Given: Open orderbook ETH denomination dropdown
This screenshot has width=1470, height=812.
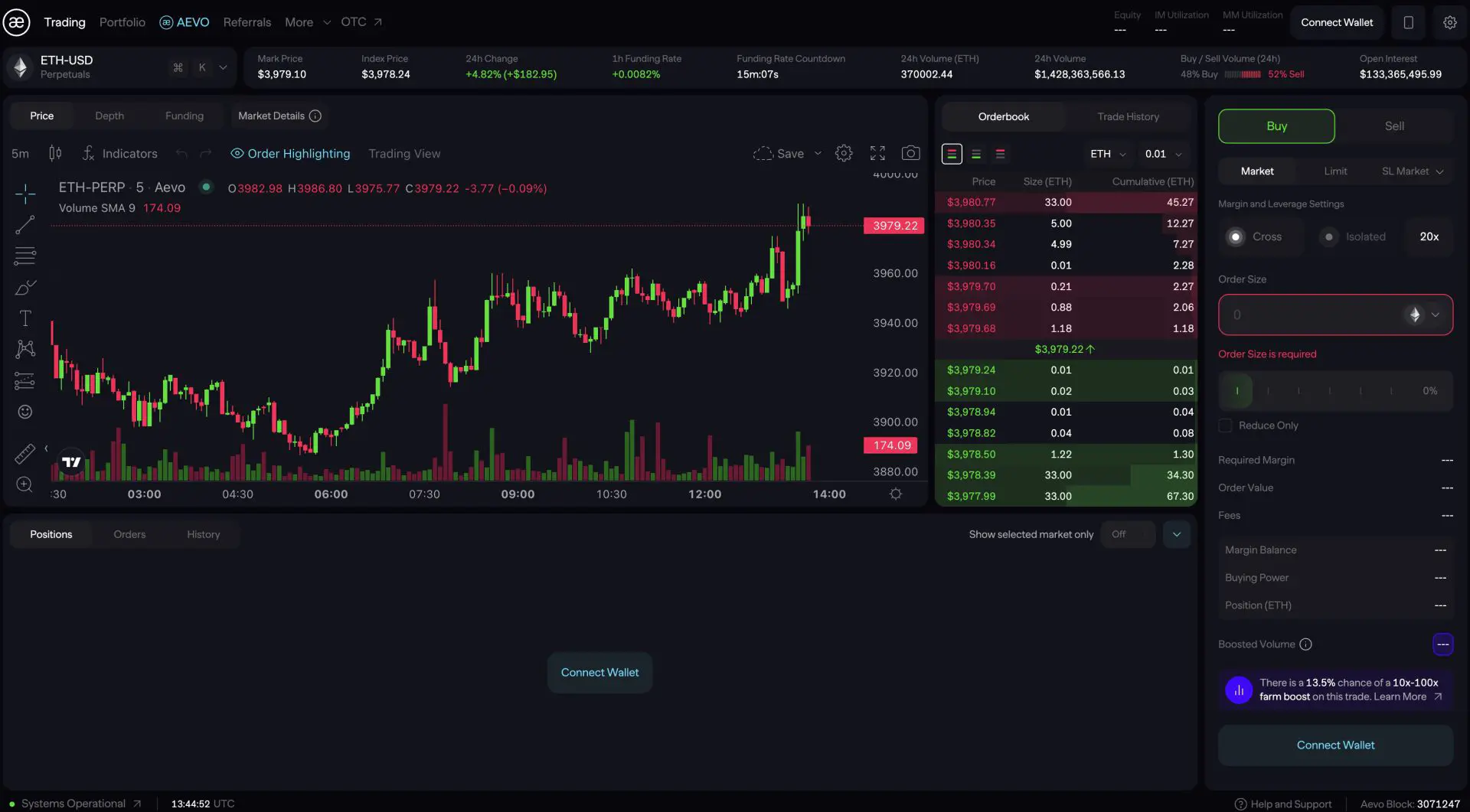Looking at the screenshot, I should pyautogui.click(x=1108, y=154).
